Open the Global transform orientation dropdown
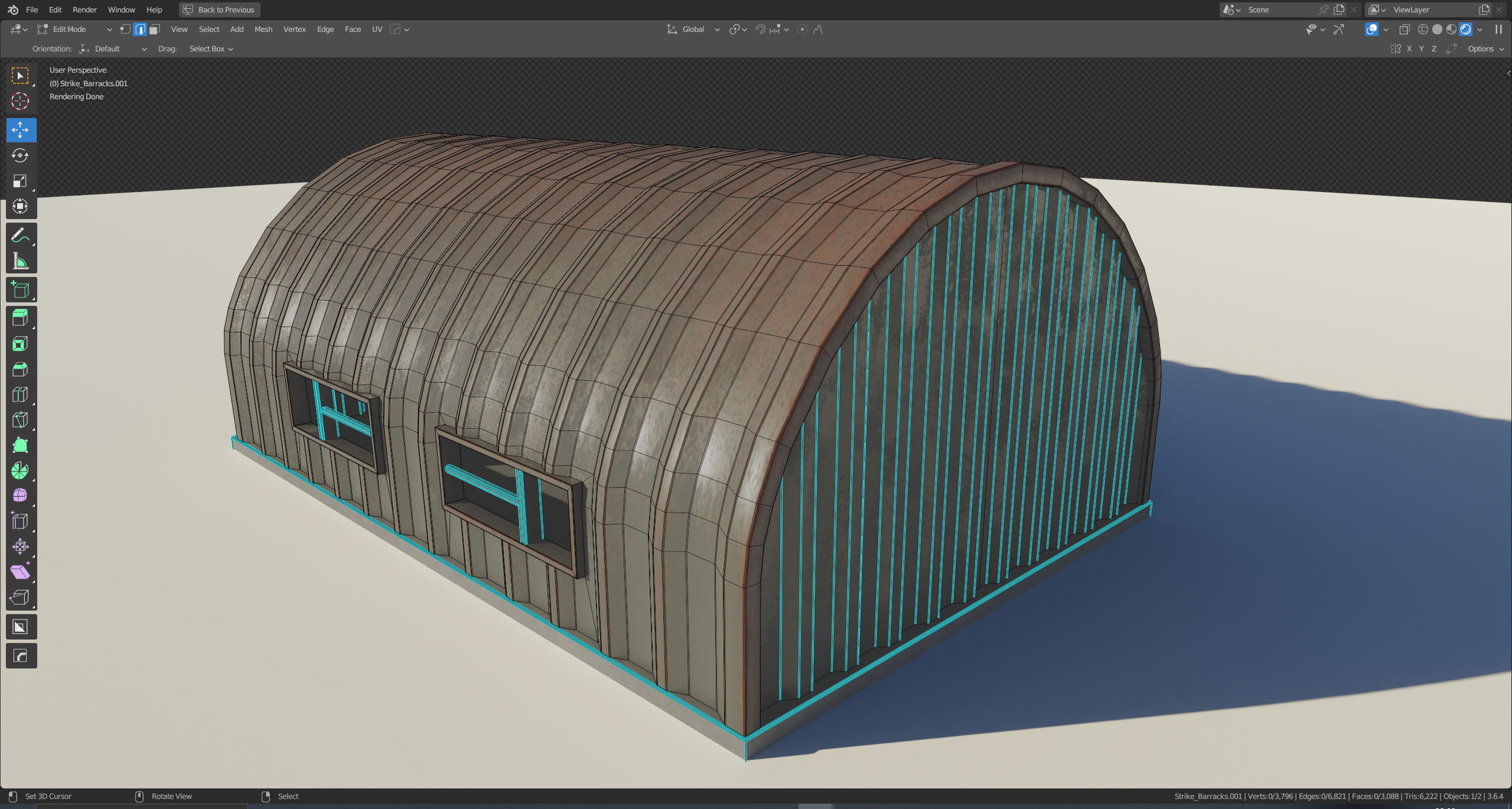 [x=694, y=30]
